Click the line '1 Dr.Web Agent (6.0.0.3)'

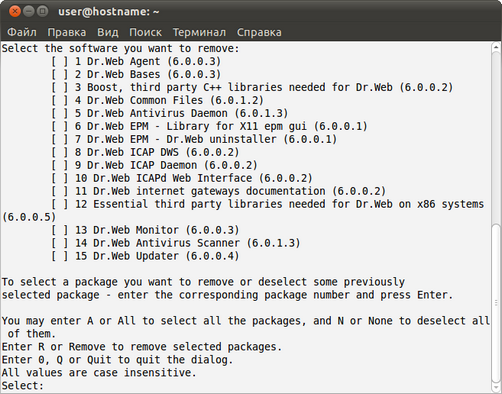[148, 61]
